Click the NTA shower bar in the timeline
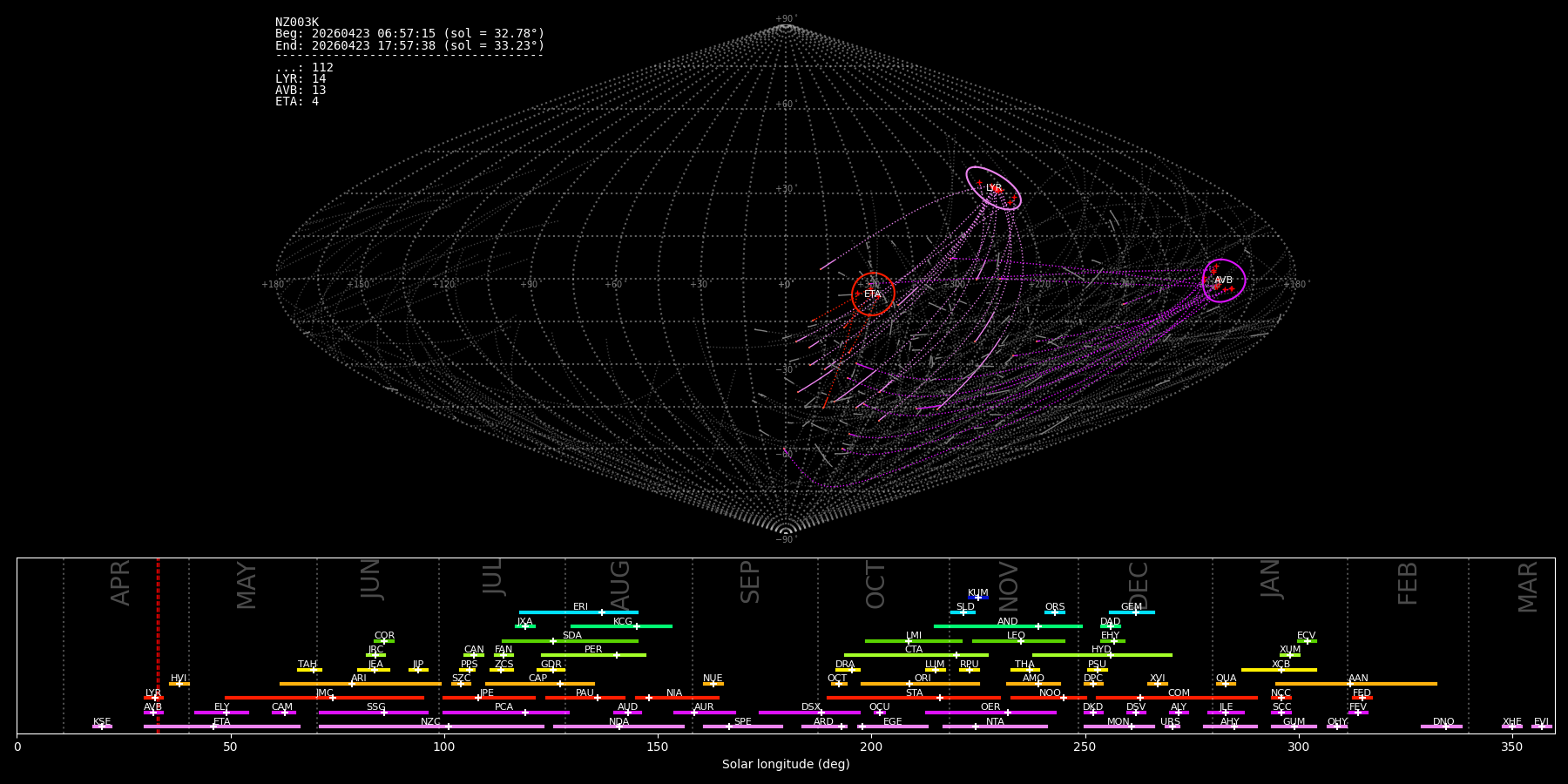Viewport: 1568px width, 784px height. point(995,727)
